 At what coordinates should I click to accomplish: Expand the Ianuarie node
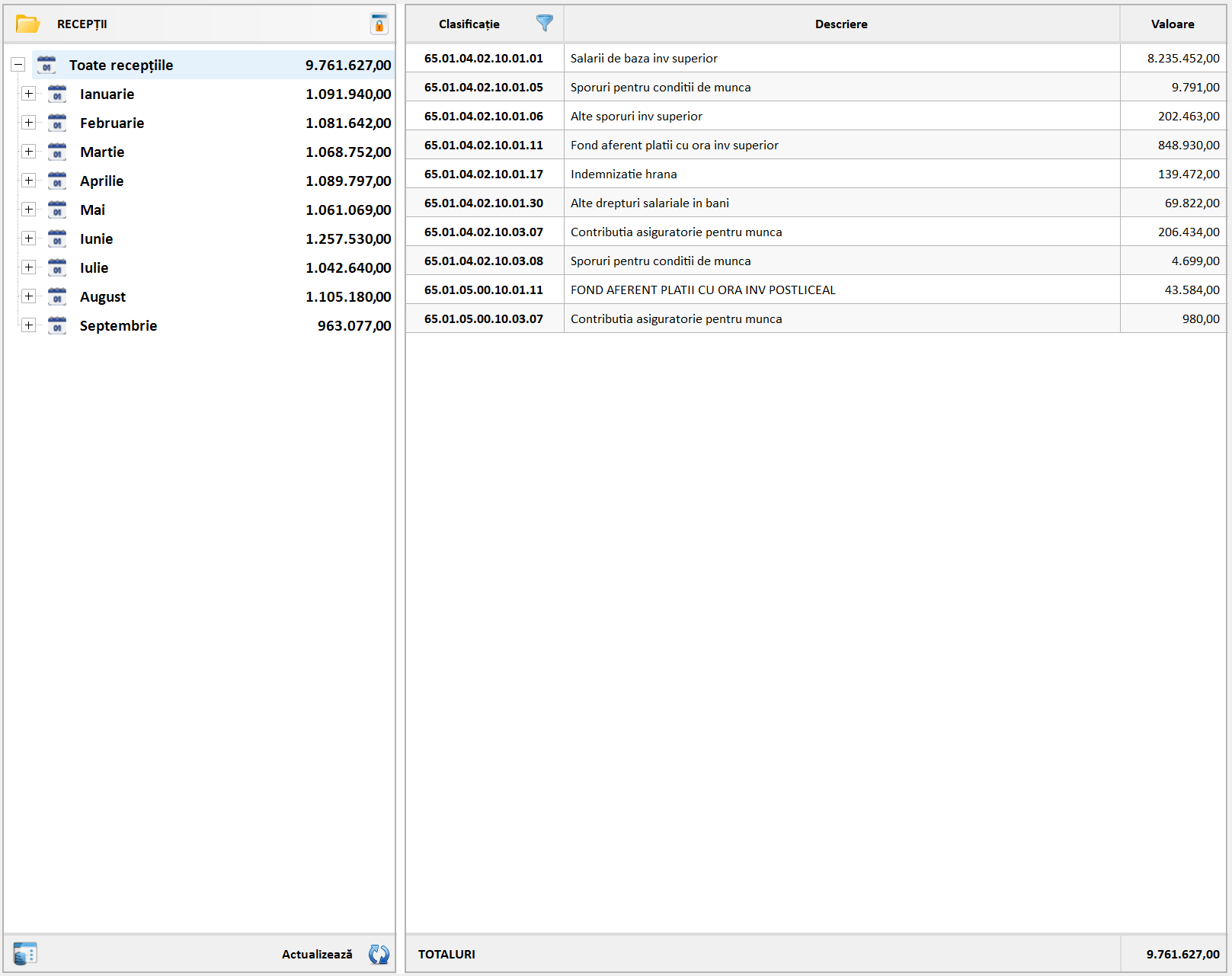click(x=29, y=94)
